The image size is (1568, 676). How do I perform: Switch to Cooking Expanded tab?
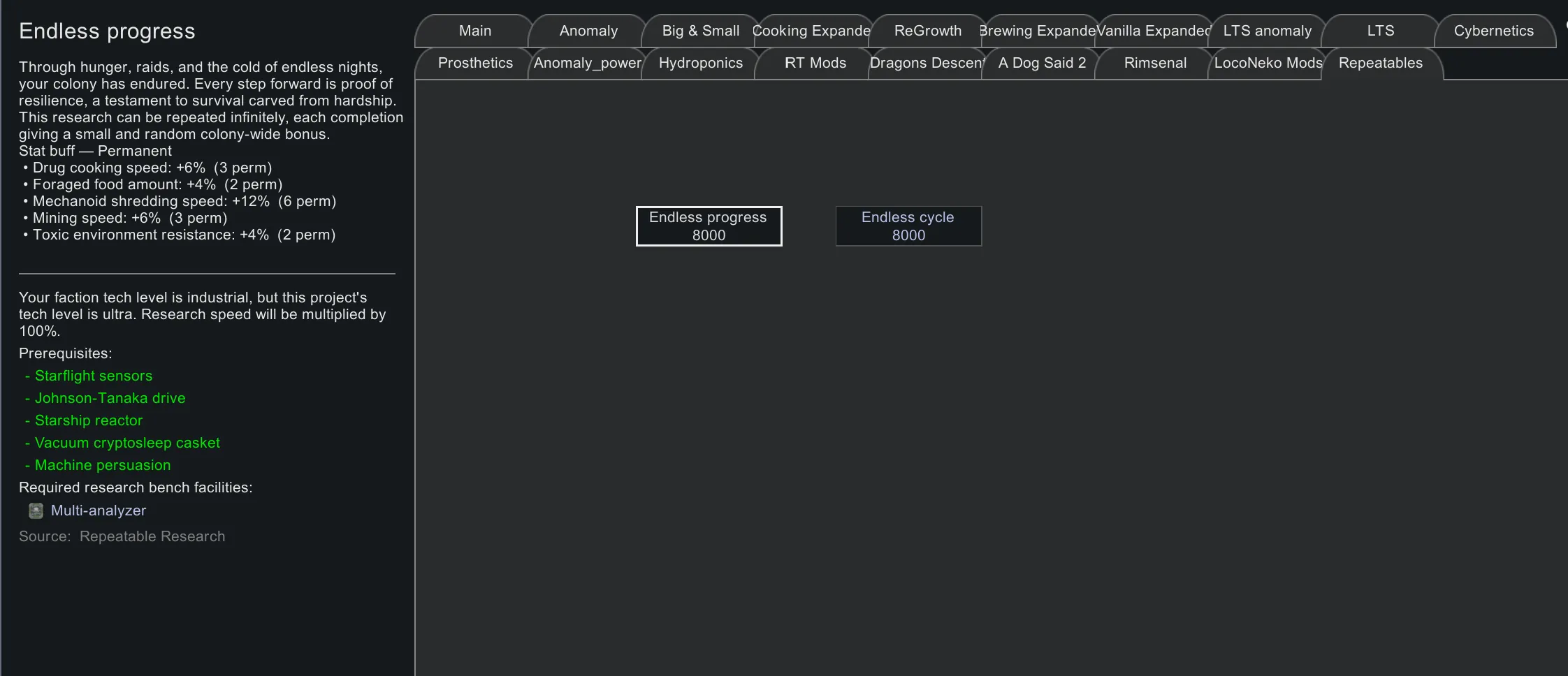point(812,31)
